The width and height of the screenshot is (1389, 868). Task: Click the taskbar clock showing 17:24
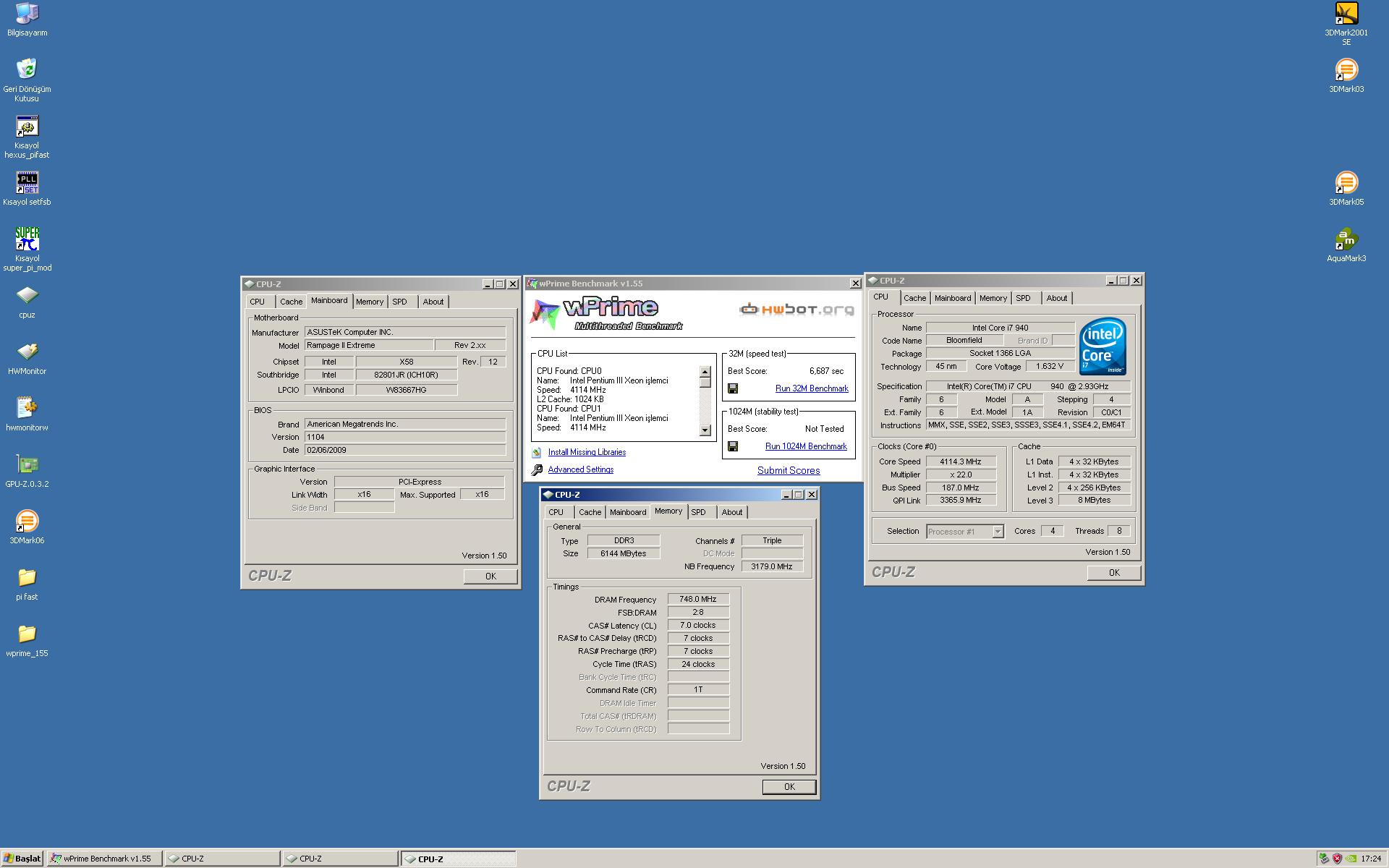[1371, 859]
